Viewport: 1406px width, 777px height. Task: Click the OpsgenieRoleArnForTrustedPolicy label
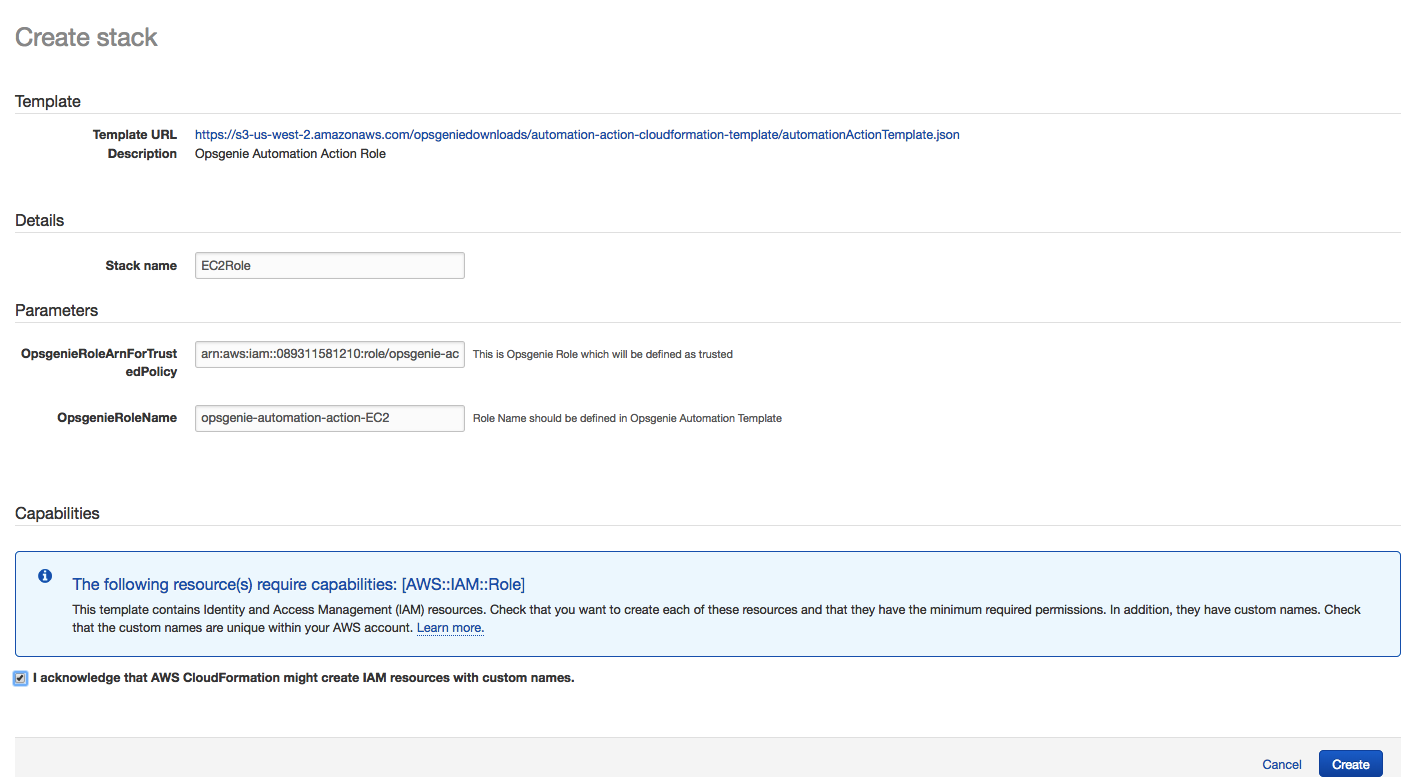[99, 363]
